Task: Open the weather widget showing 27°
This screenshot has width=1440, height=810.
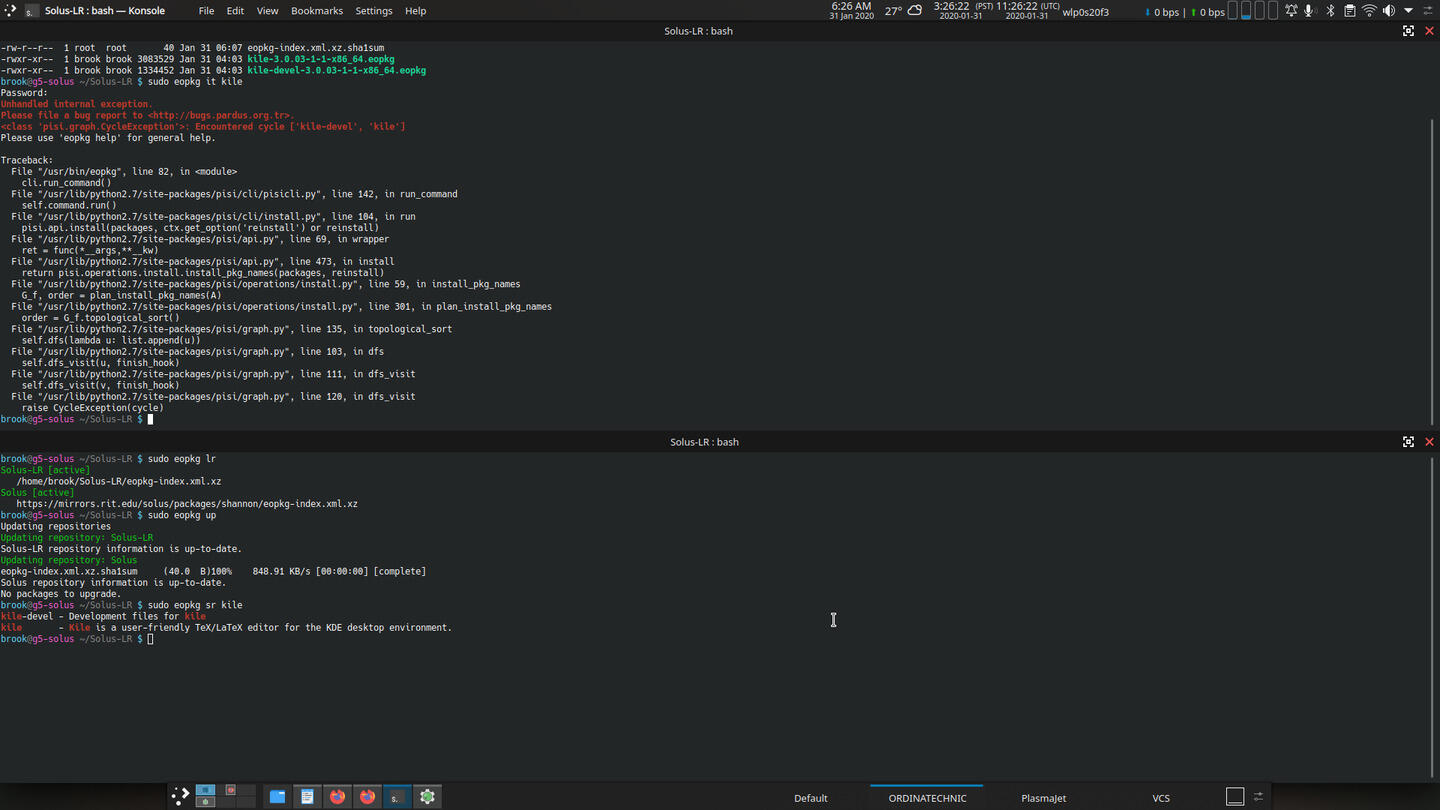Action: (x=903, y=11)
